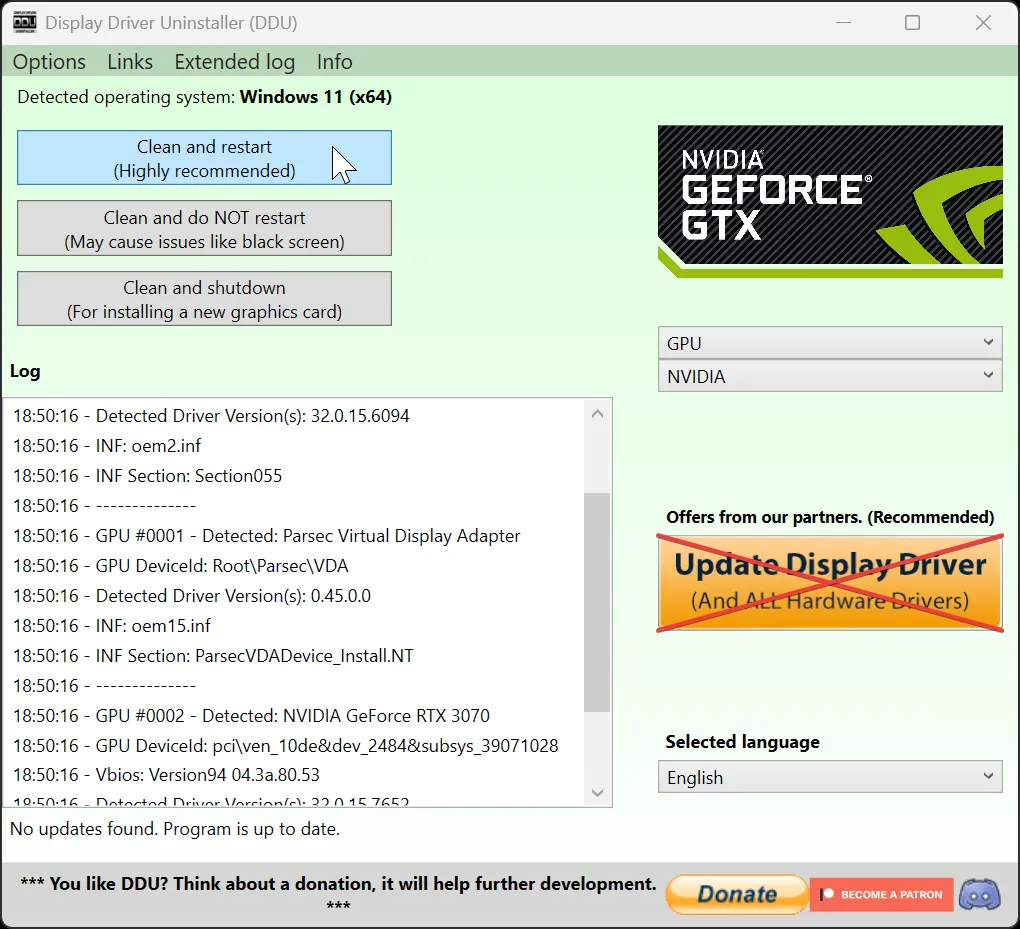Click Clean and do NOT restart
The width and height of the screenshot is (1020, 929).
click(x=204, y=229)
